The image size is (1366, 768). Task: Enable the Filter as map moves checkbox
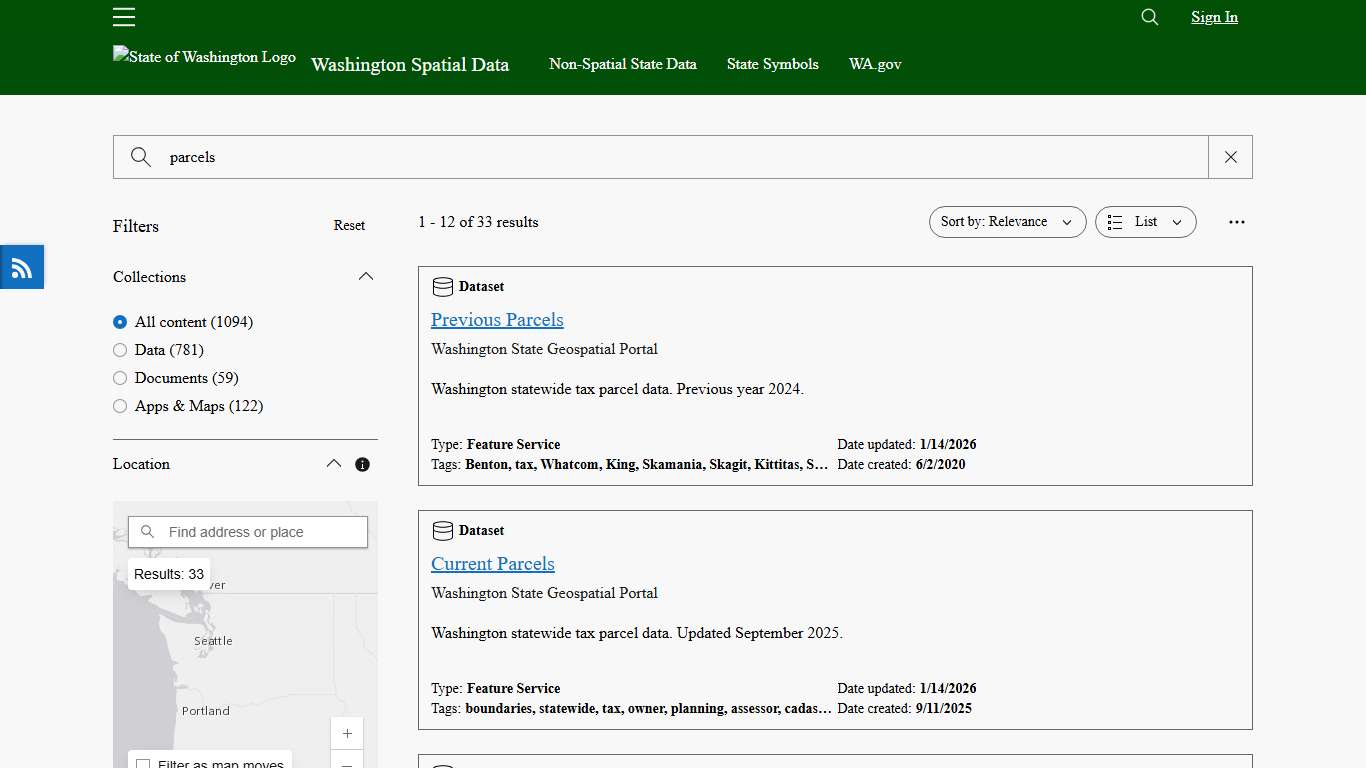144,763
